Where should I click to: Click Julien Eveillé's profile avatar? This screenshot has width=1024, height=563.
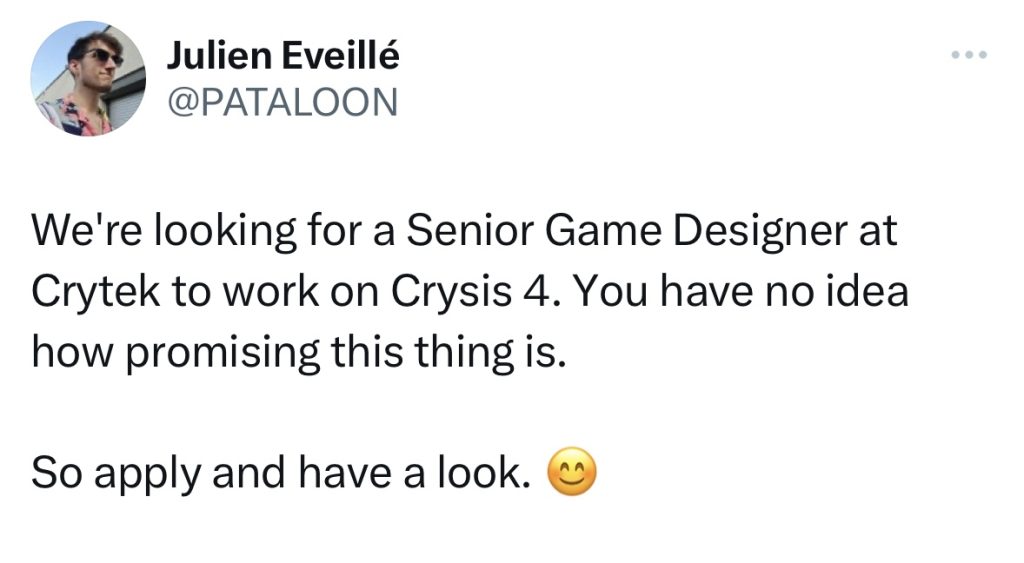[x=88, y=78]
